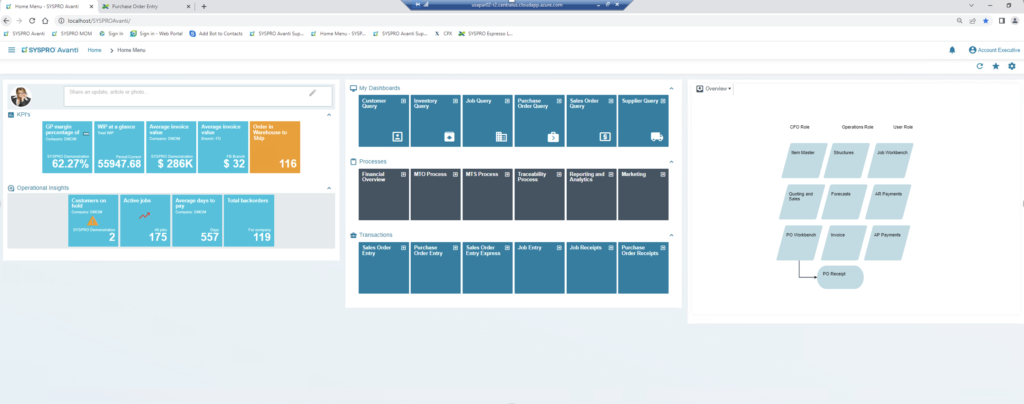Click the browser back arrow

[7, 21]
